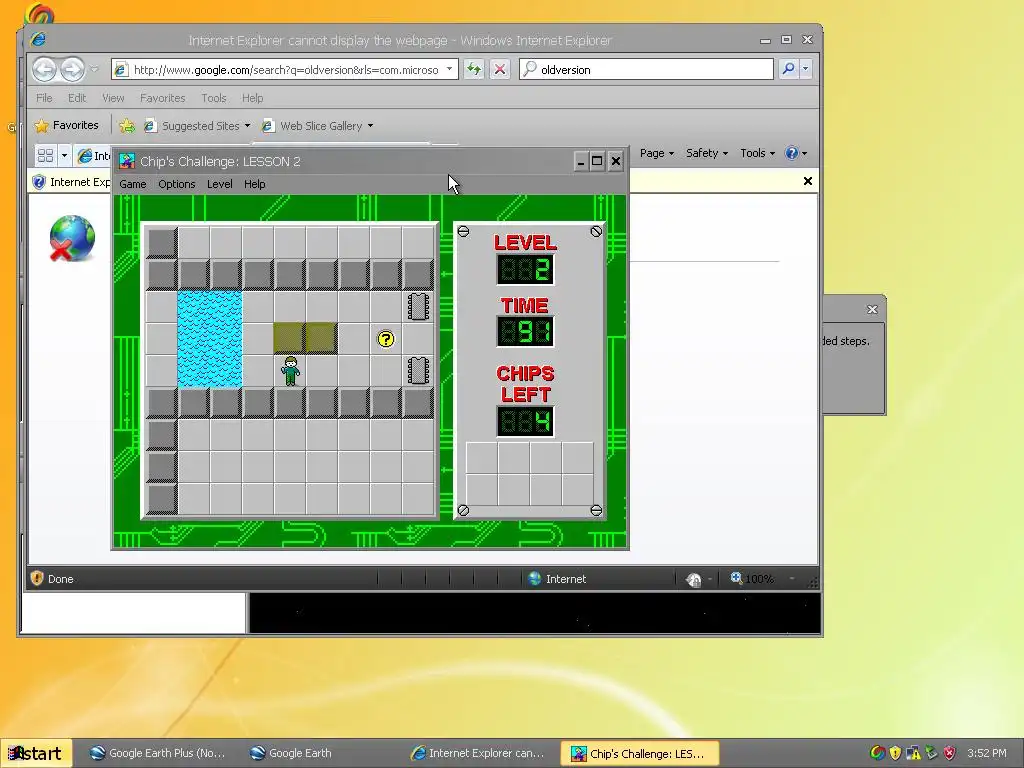1024x768 pixels.
Task: Click the left brown dirt block tile
Action: coord(290,339)
